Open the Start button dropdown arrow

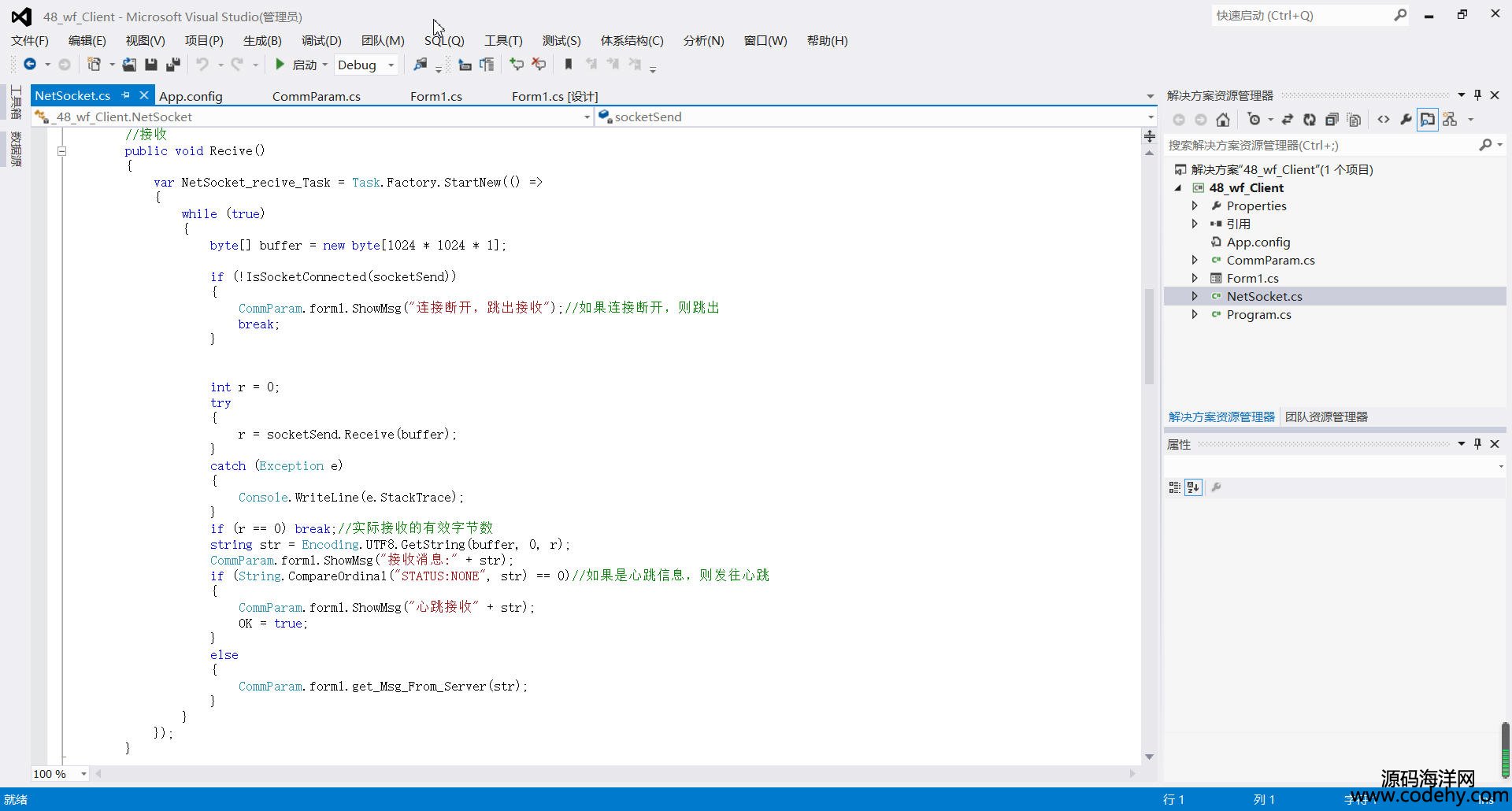click(324, 65)
